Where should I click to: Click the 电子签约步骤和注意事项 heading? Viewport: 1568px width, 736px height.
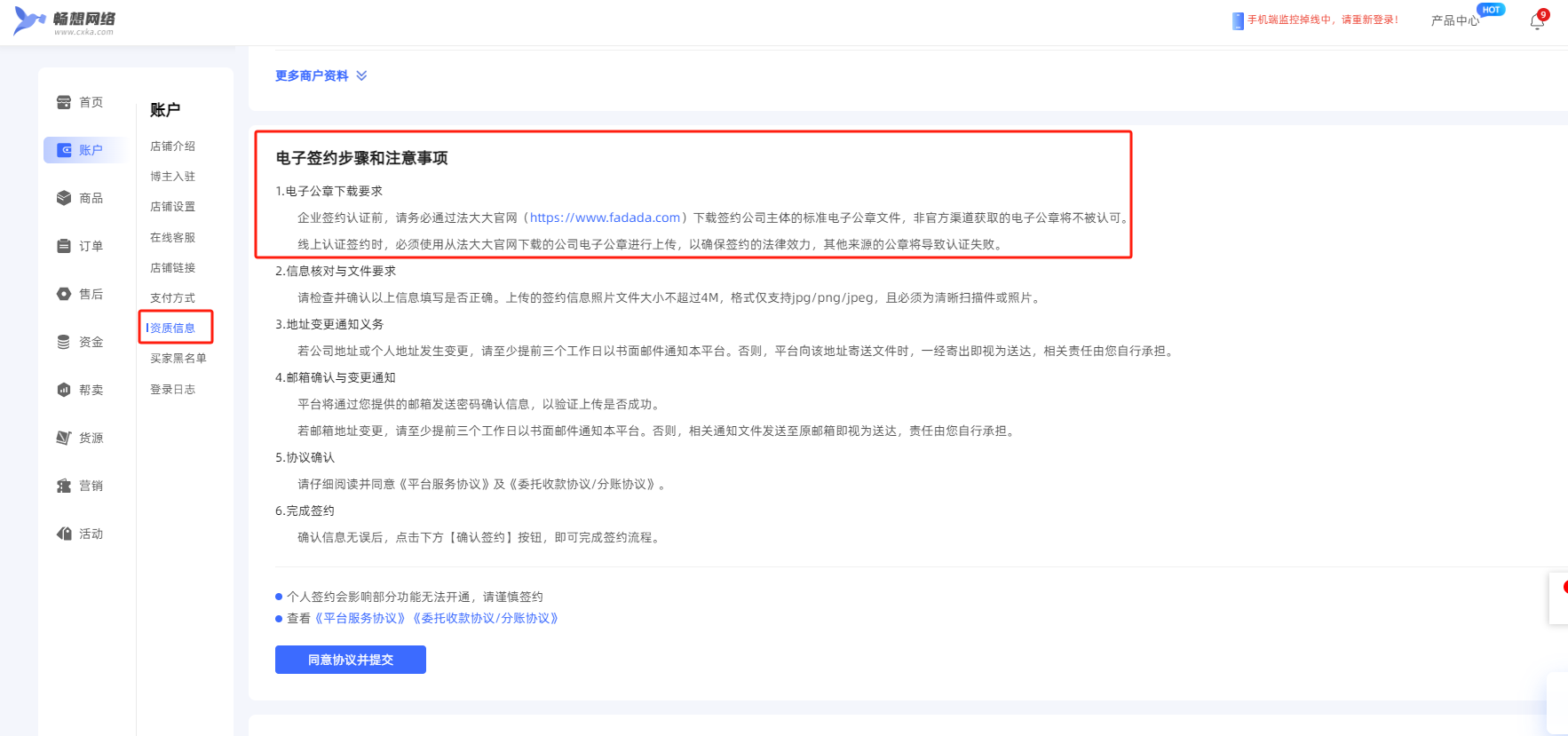click(361, 158)
